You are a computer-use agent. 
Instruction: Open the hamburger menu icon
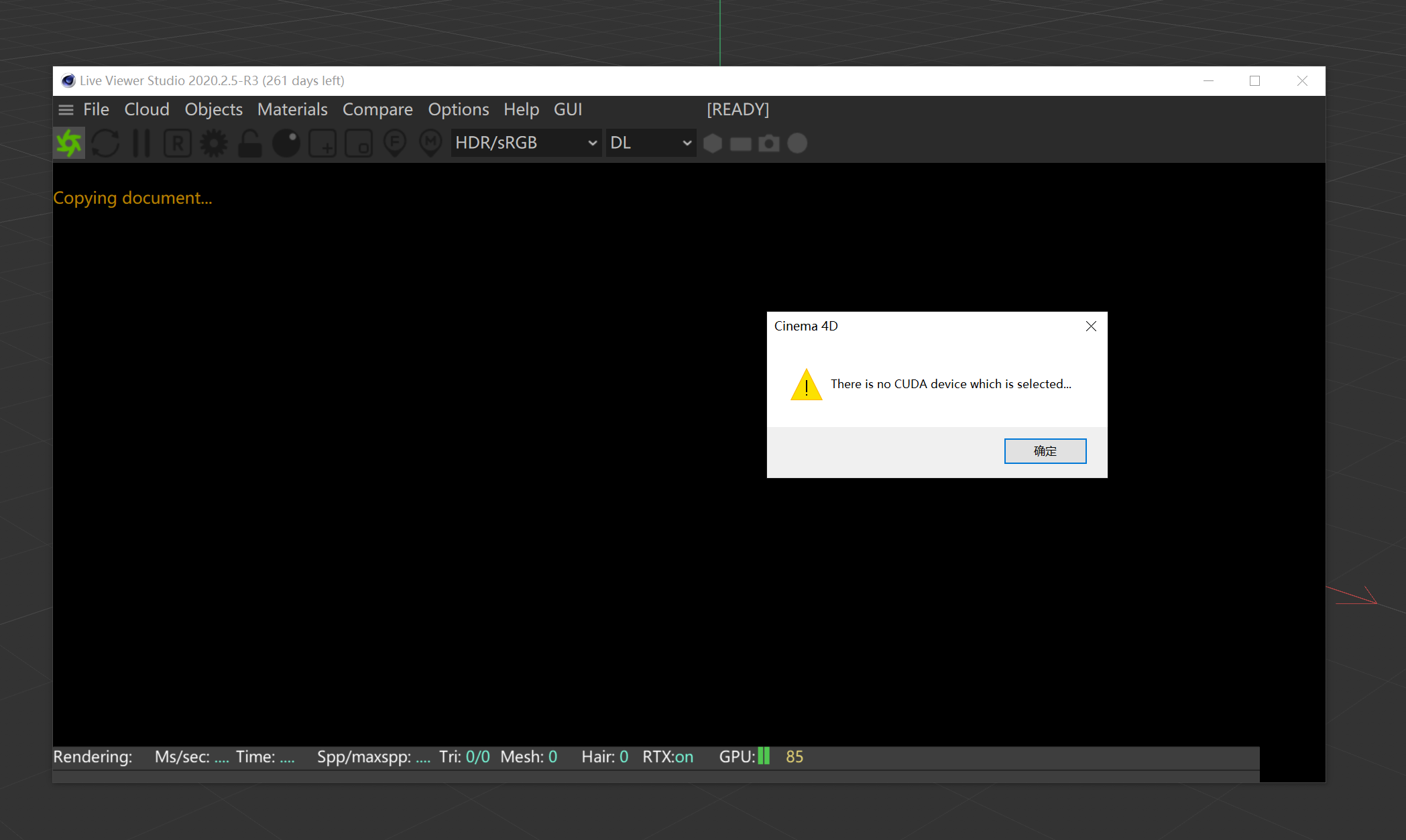[x=66, y=110]
